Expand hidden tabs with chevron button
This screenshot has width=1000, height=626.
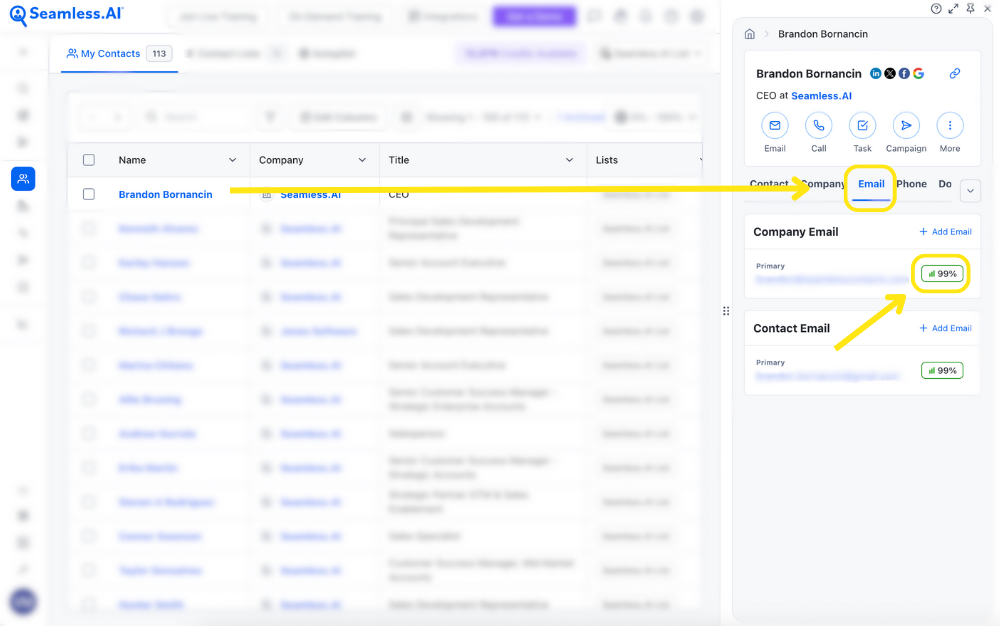(970, 191)
